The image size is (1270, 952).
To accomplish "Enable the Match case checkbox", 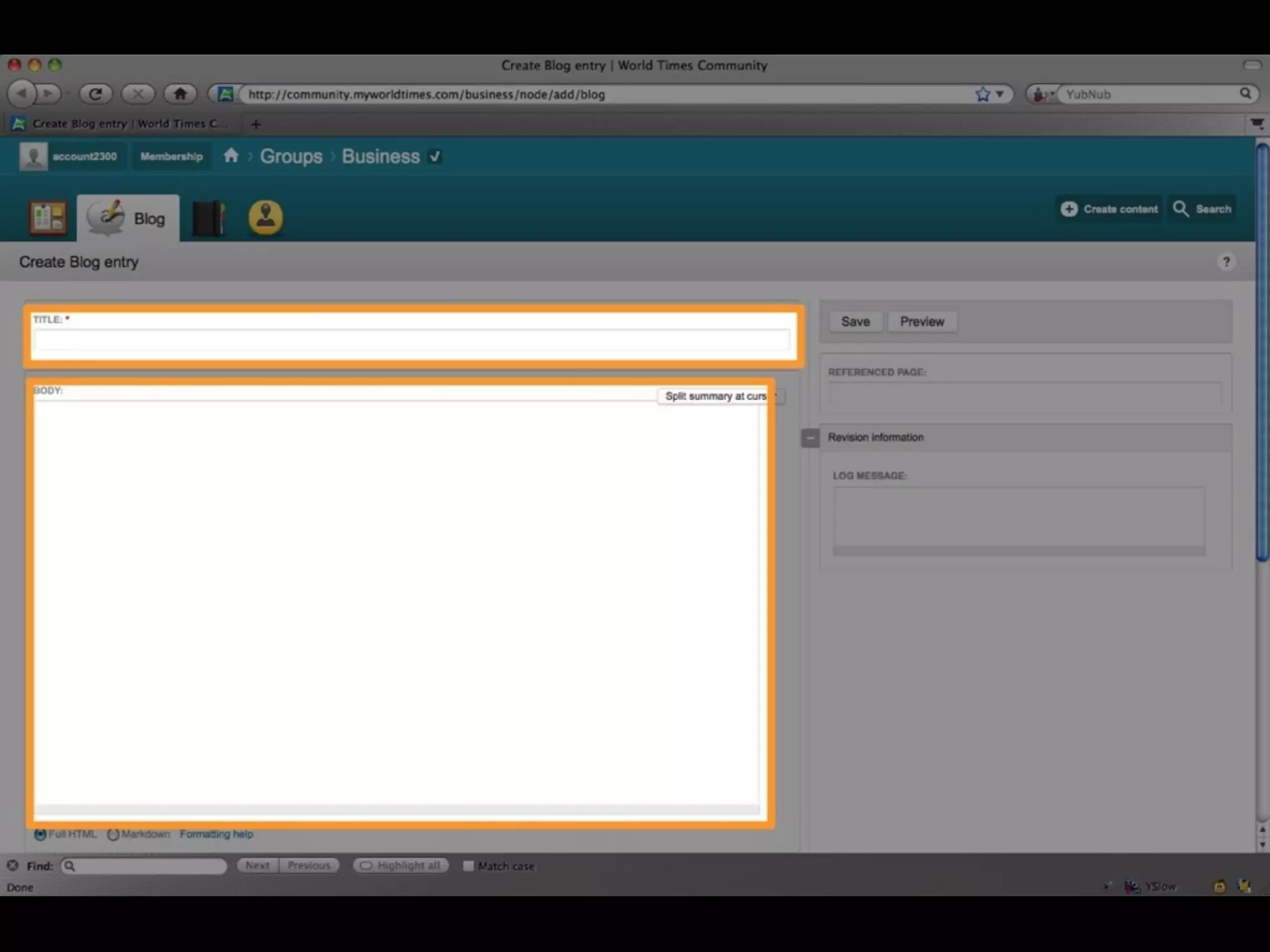I will [469, 866].
